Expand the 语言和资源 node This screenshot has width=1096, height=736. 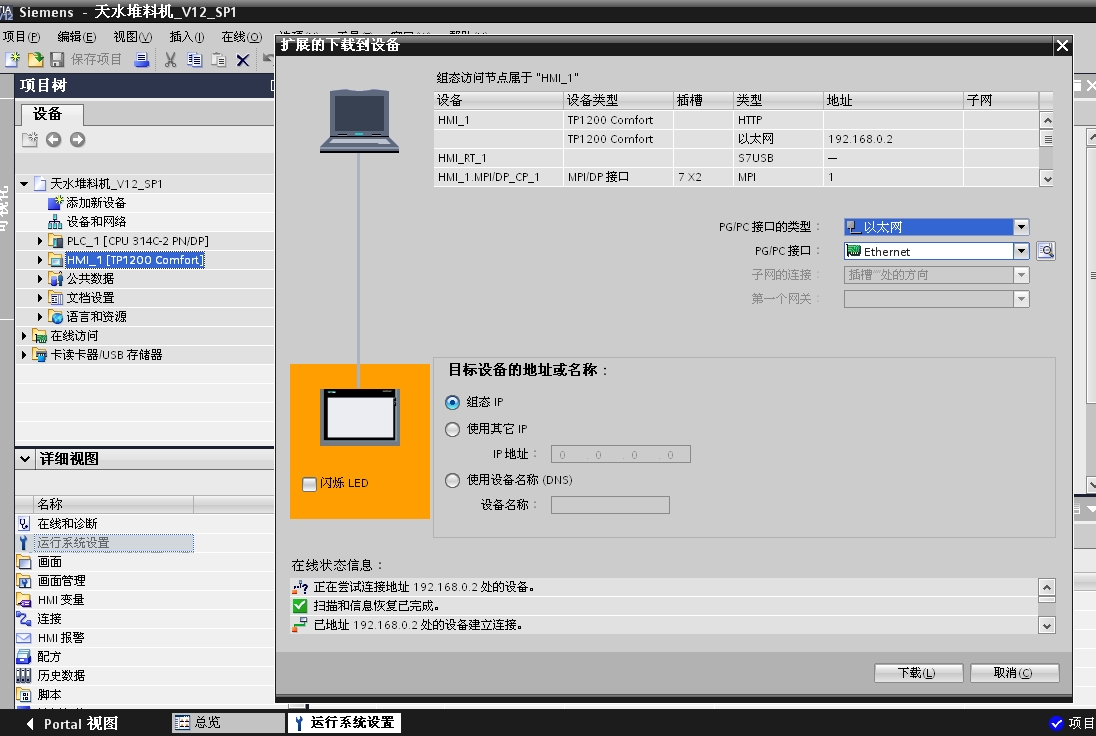40,316
